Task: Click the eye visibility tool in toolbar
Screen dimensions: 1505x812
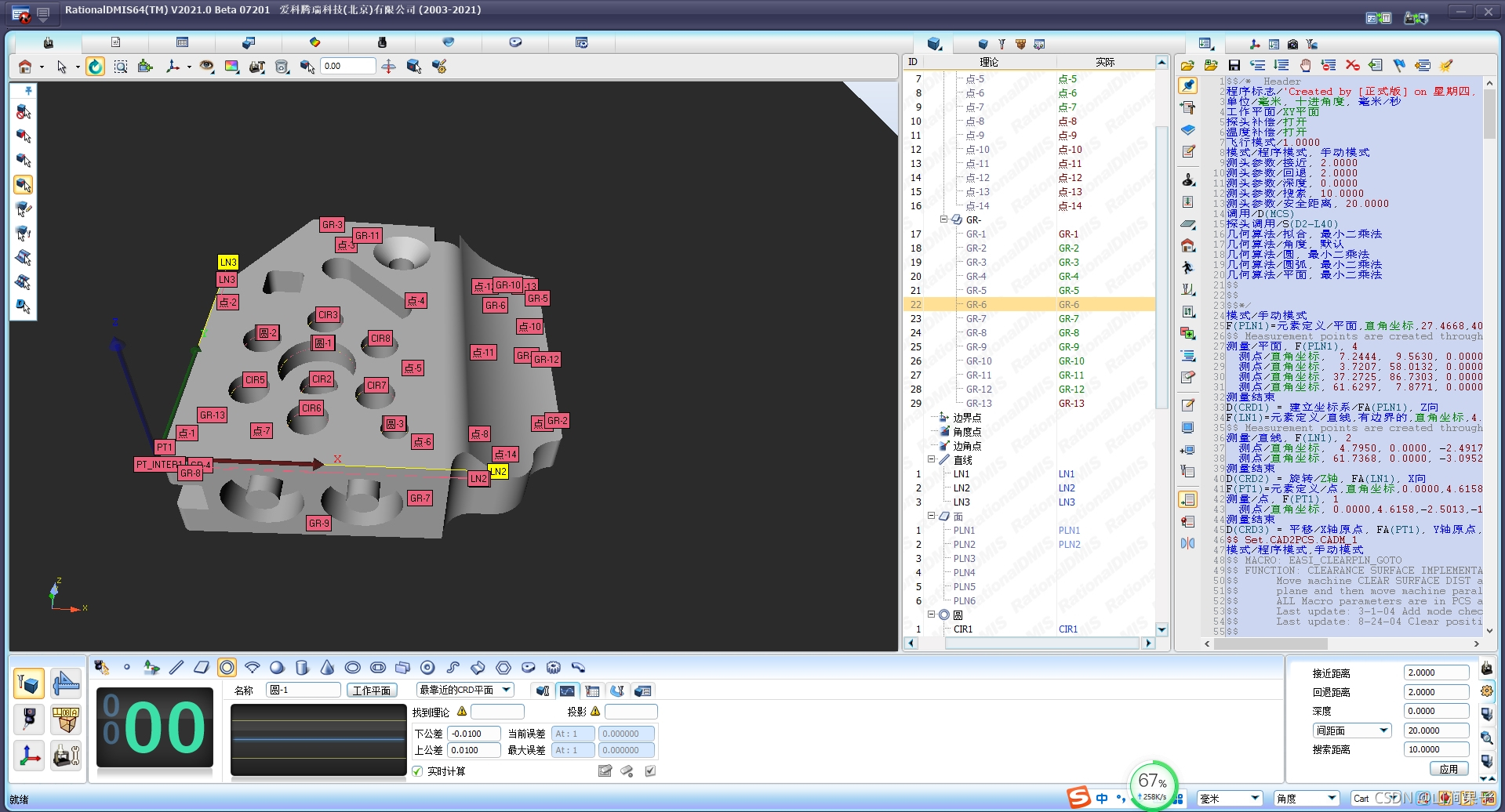Action: (x=206, y=67)
